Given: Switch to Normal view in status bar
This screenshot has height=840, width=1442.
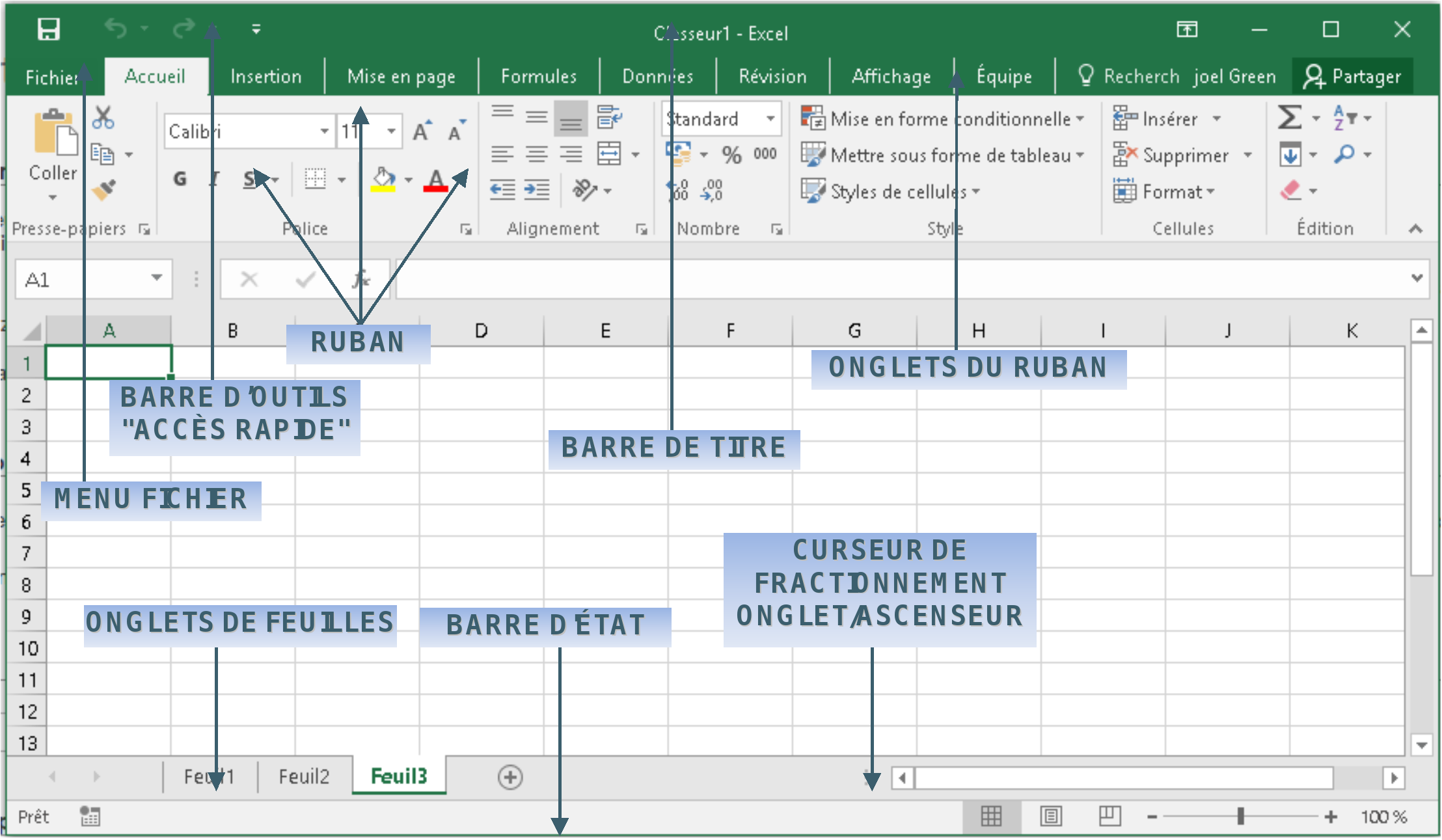Looking at the screenshot, I should click(x=992, y=816).
